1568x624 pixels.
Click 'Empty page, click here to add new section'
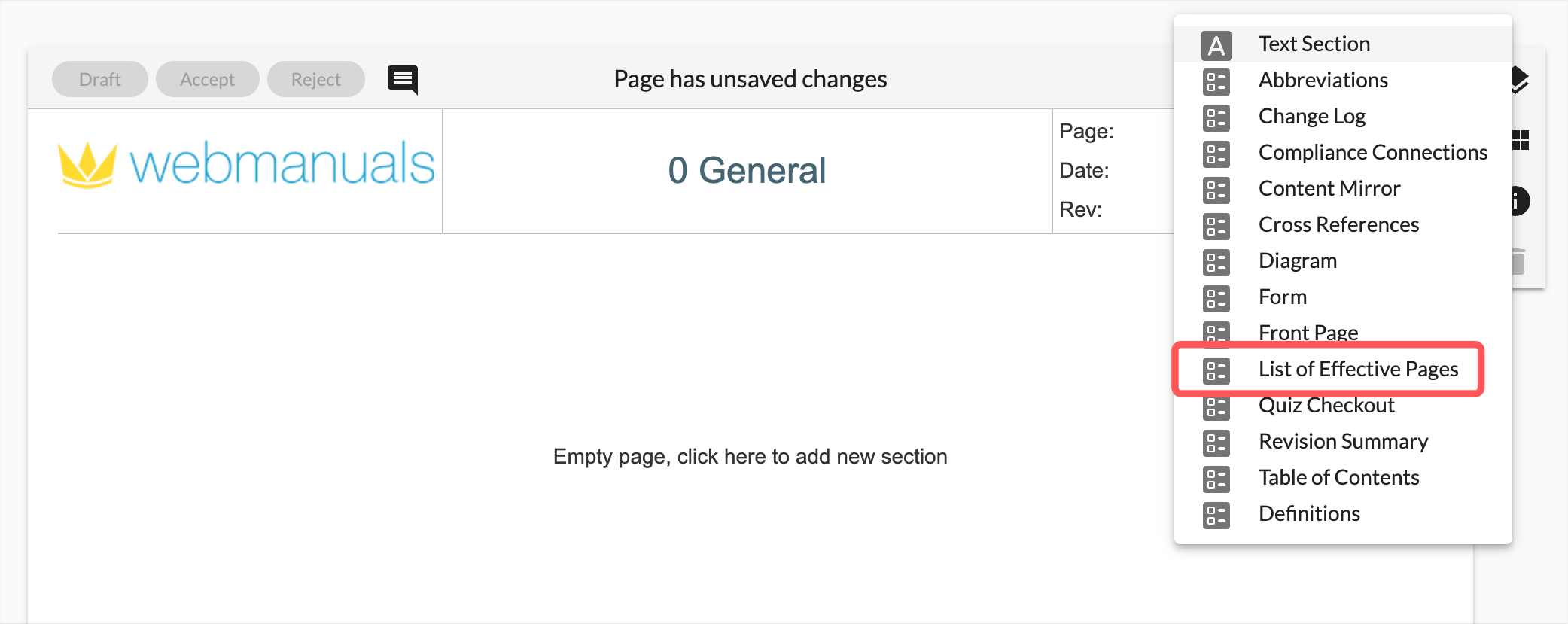(x=750, y=456)
